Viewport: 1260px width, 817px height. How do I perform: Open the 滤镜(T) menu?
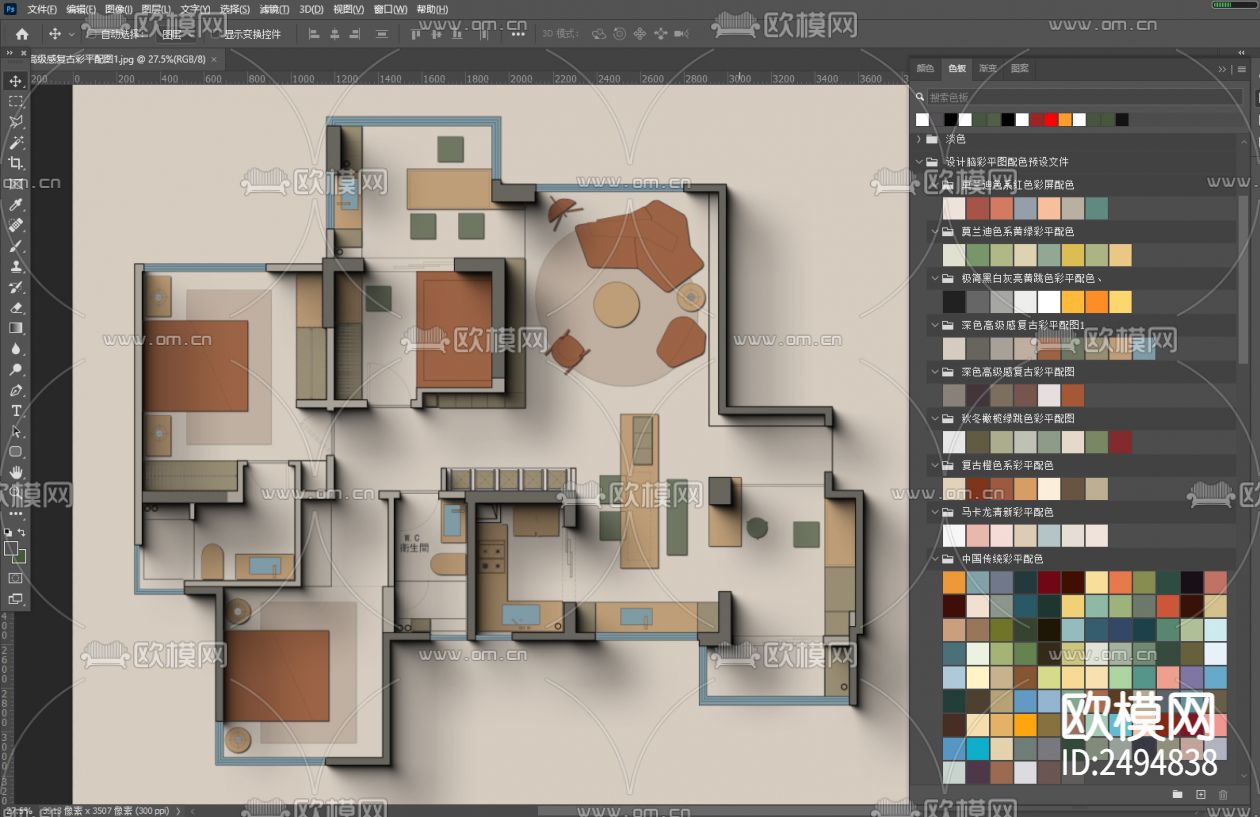coord(274,9)
